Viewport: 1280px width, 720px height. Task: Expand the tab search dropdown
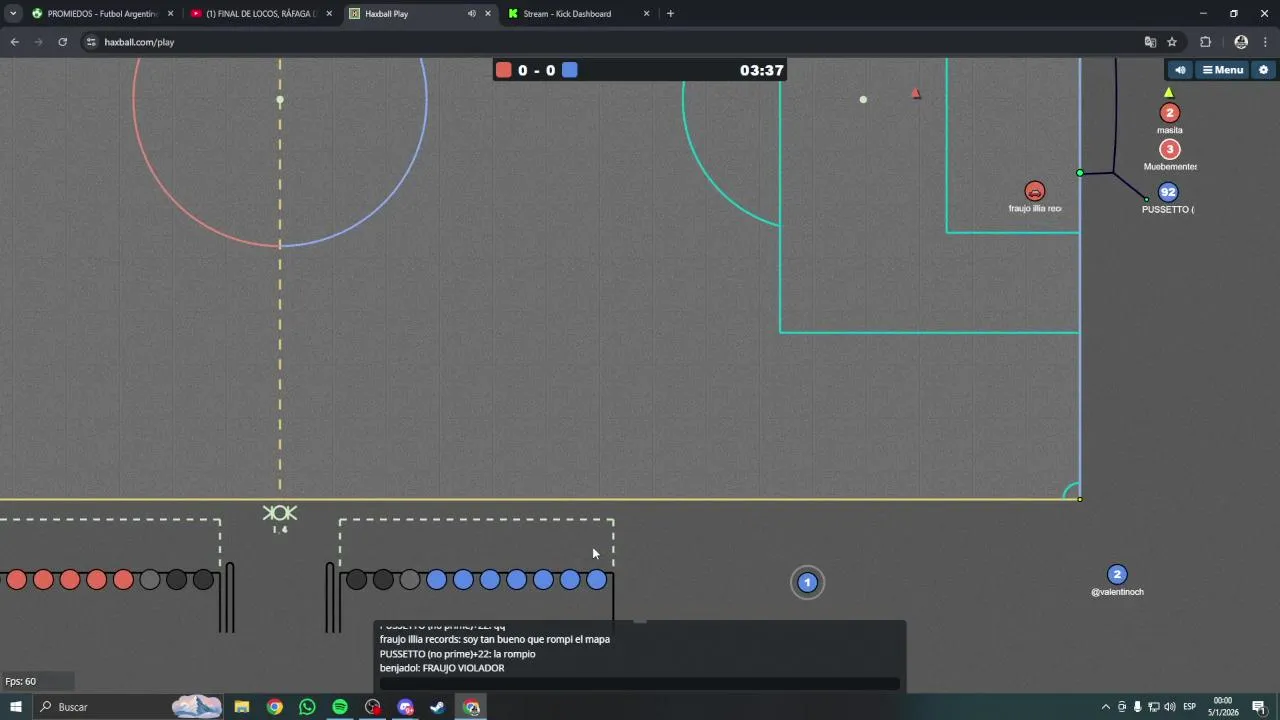pos(13,14)
